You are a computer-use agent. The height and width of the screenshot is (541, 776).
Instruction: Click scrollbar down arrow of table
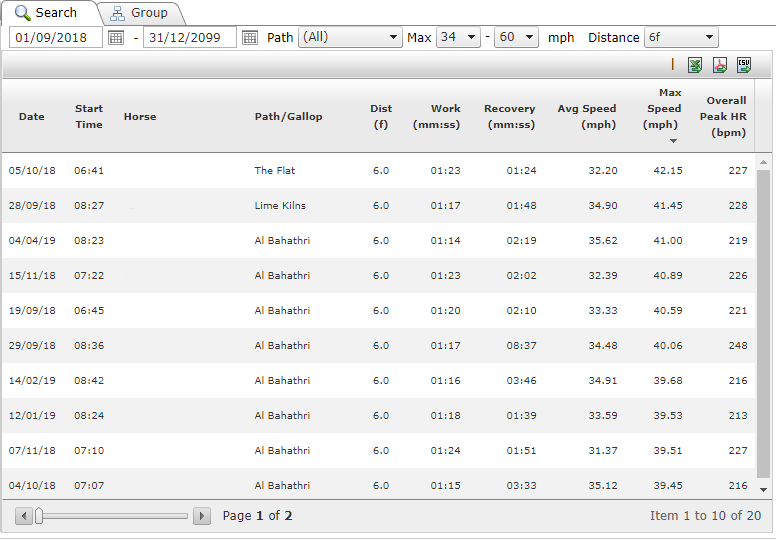[764, 490]
